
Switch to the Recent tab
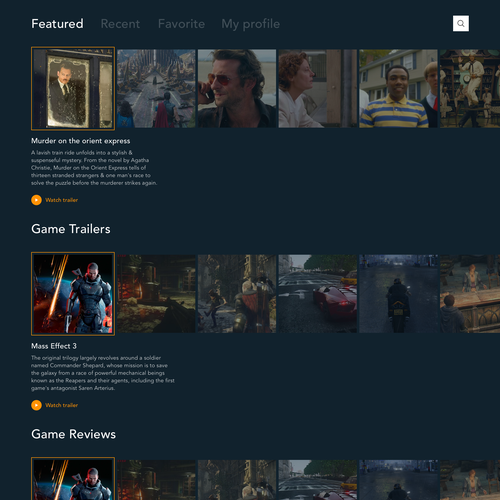tap(120, 24)
